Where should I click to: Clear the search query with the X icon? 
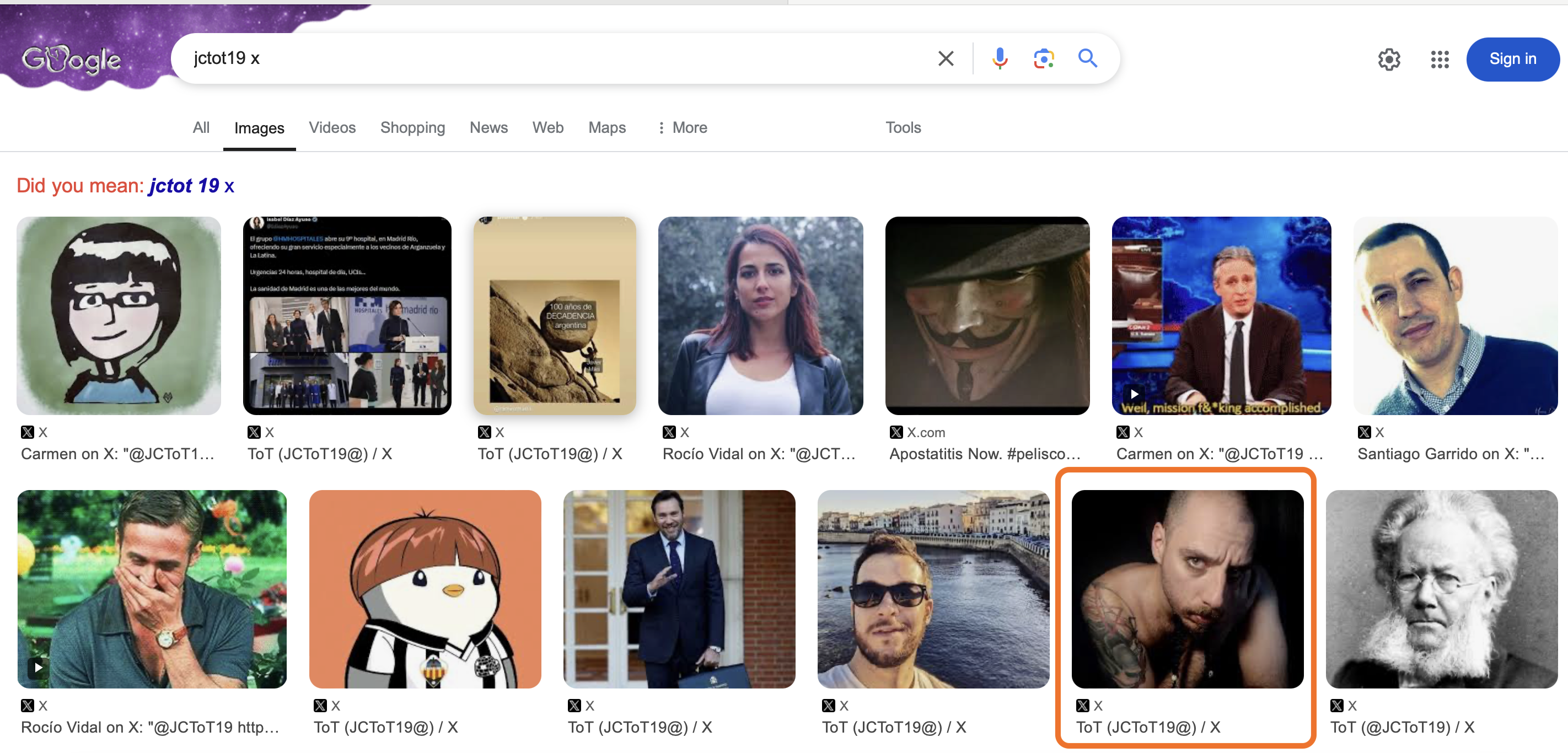[946, 58]
